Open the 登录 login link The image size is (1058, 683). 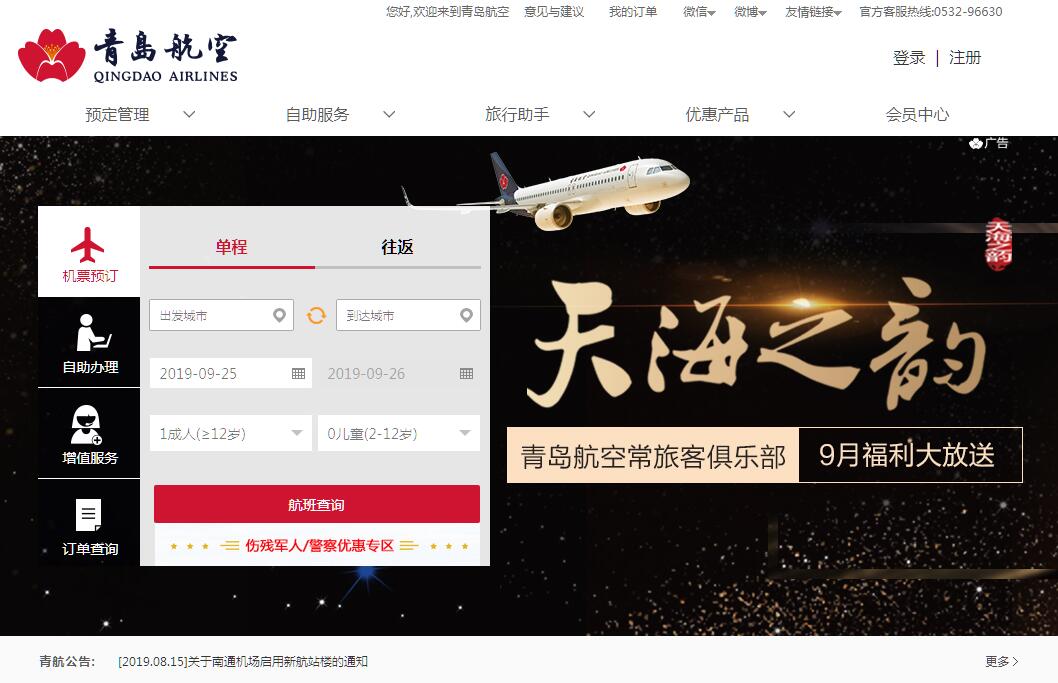coord(909,58)
